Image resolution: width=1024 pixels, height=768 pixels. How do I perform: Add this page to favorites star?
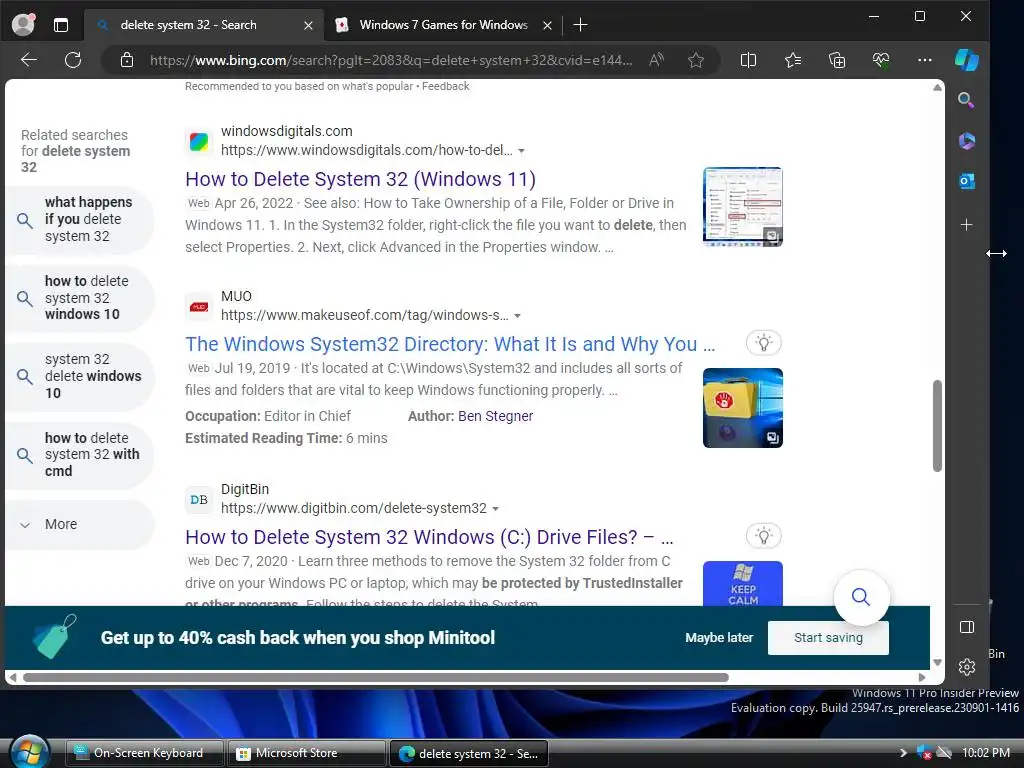pyautogui.click(x=696, y=60)
